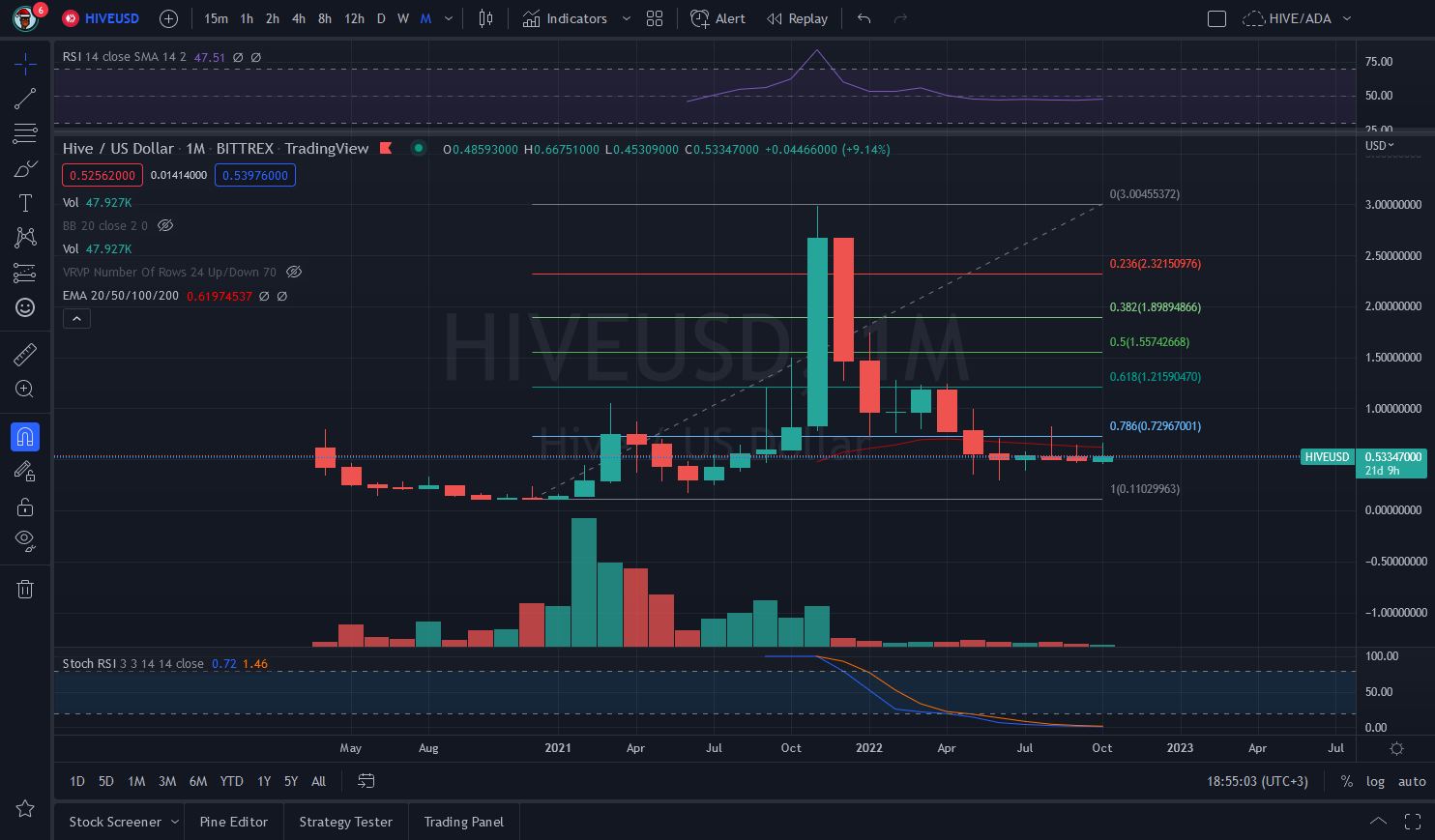Screen dimensions: 1435x840
Task: Select the trend line drawing tool
Action: pos(25,99)
